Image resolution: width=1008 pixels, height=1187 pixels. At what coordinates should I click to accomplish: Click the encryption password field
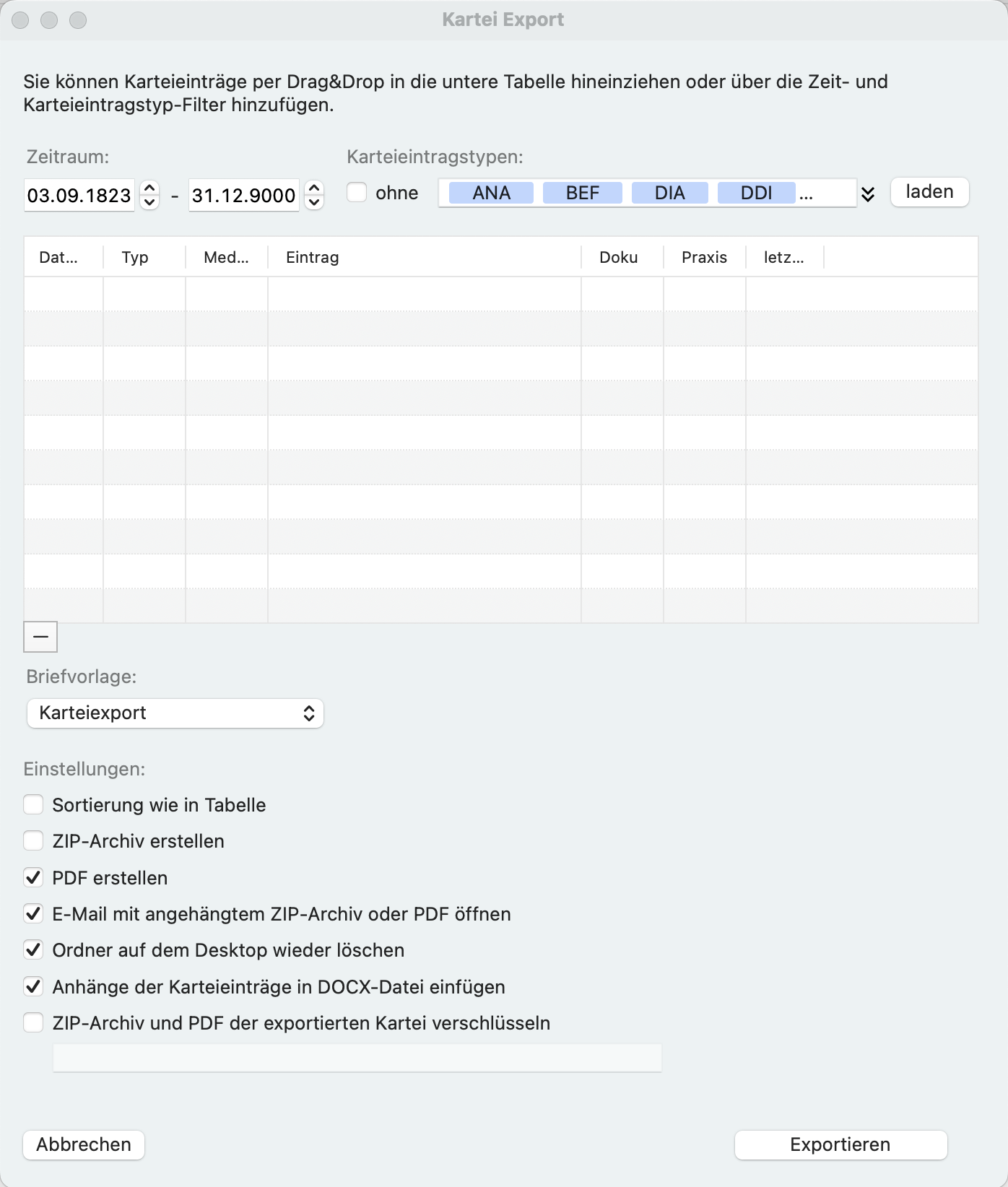[357, 1058]
